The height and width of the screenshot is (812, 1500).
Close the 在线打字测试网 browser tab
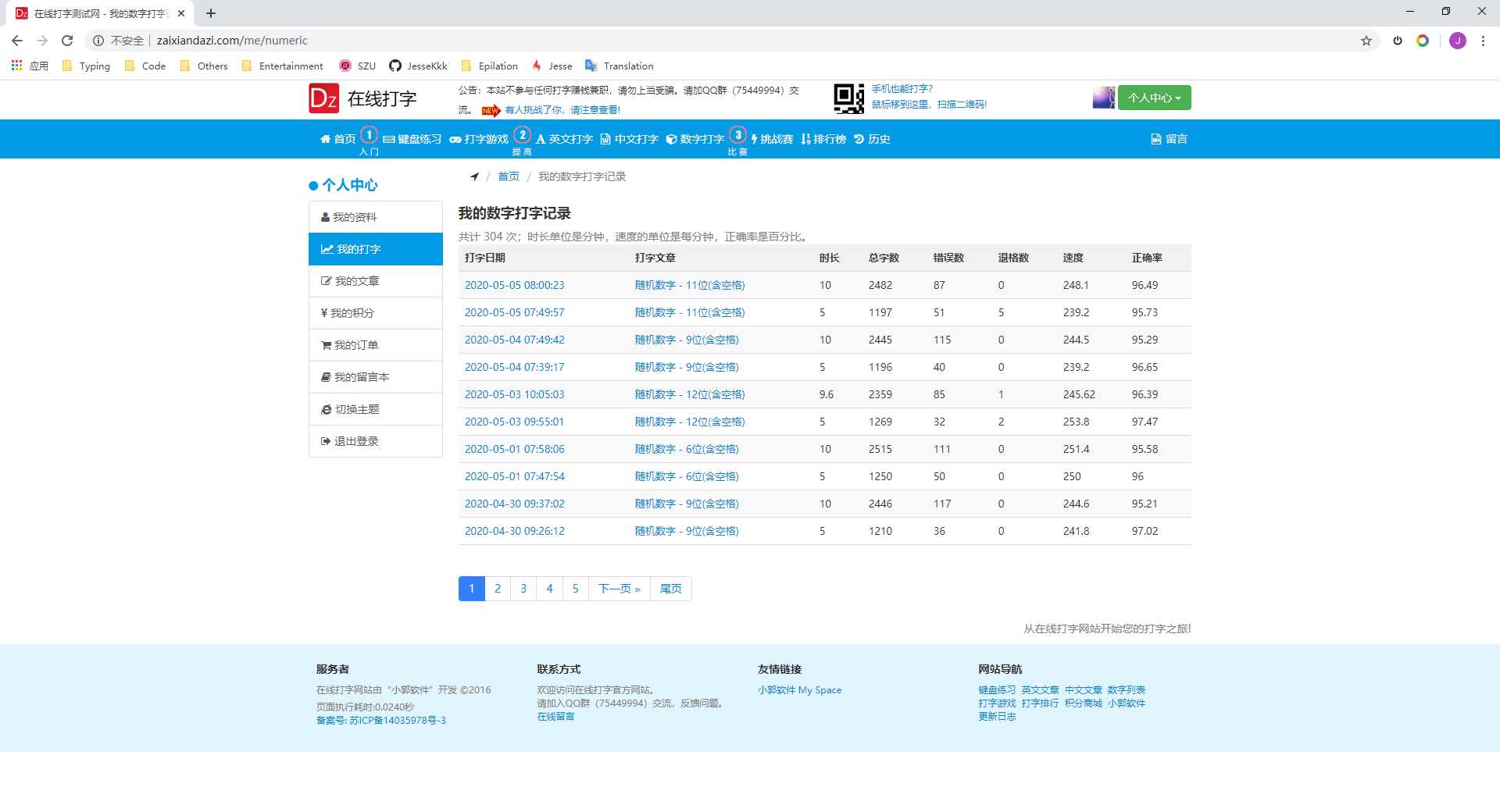tap(181, 13)
